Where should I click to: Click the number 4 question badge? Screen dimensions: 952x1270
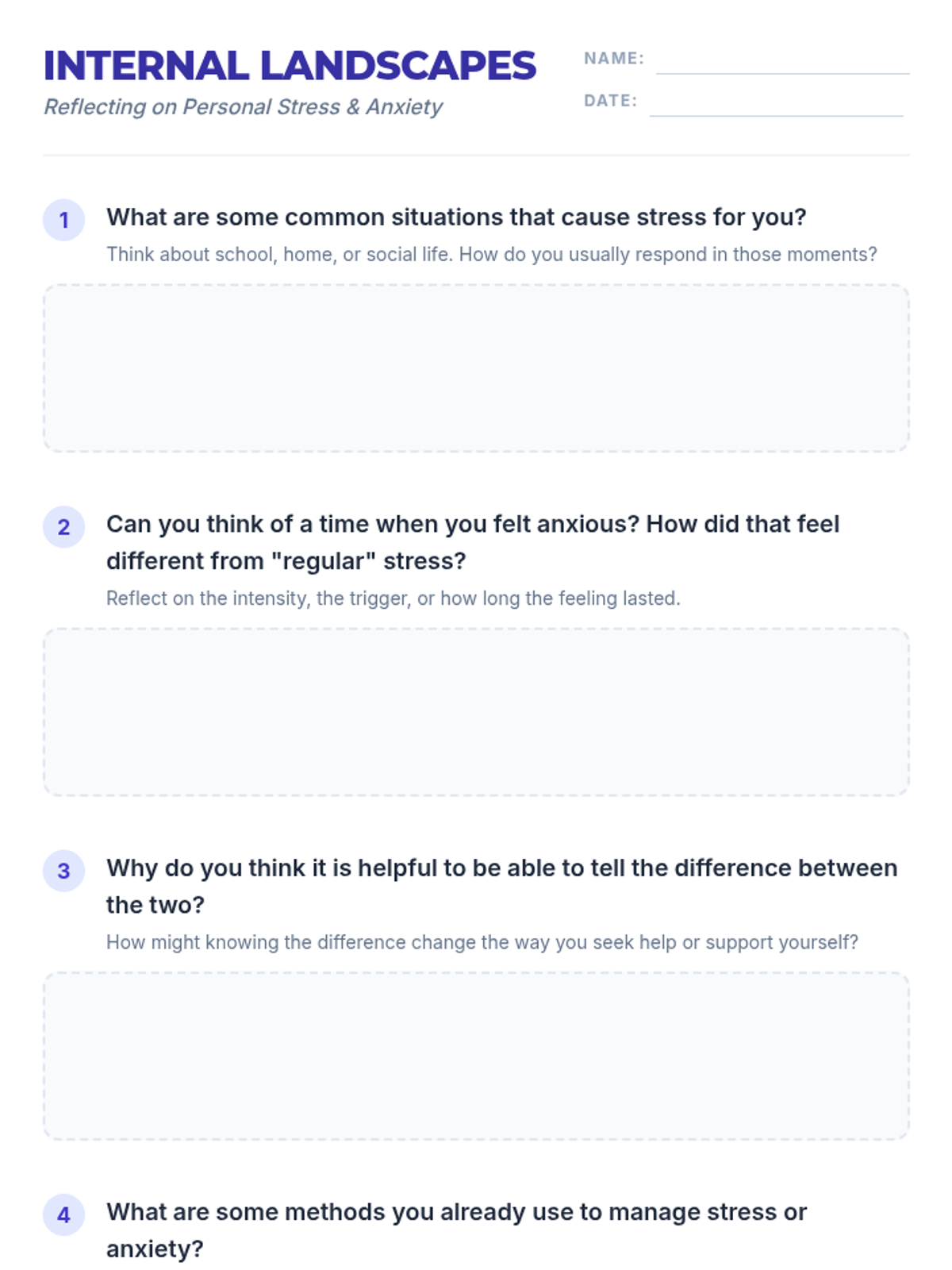(x=63, y=1214)
